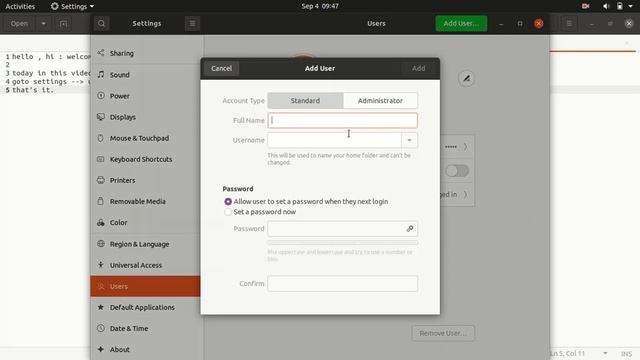640x360 pixels.
Task: Focus the Username text field
Action: pyautogui.click(x=335, y=140)
